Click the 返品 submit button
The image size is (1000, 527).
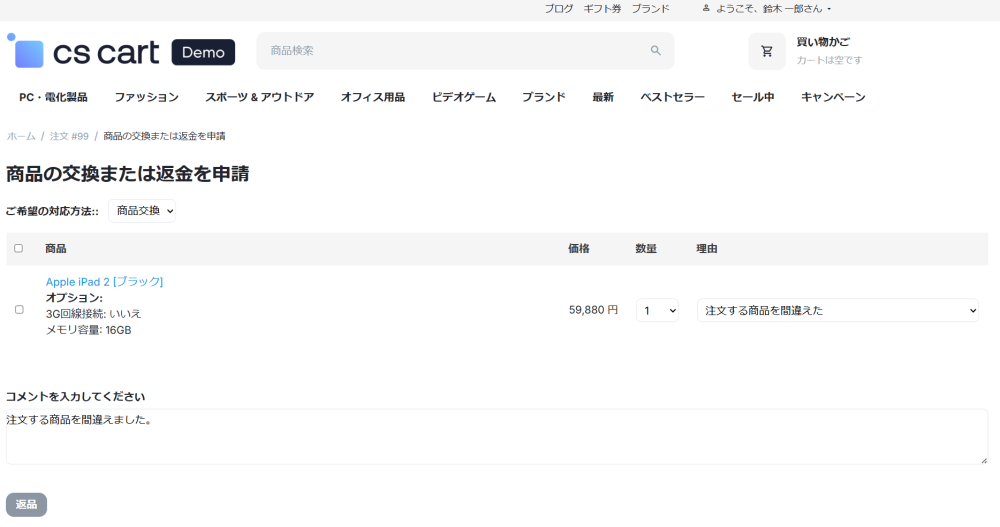26,505
